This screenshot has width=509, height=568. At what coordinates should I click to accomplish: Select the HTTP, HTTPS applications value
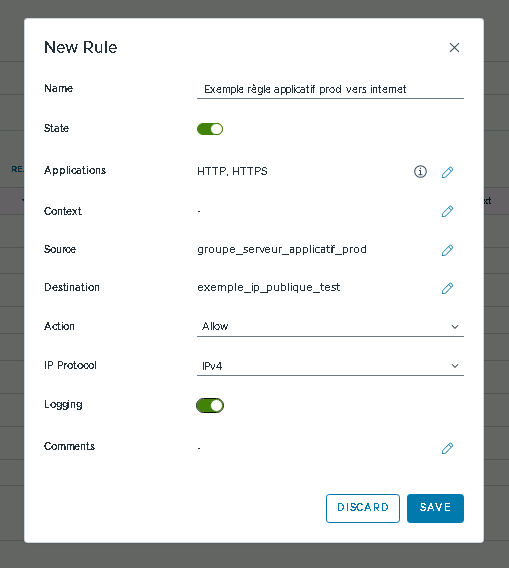coord(232,171)
